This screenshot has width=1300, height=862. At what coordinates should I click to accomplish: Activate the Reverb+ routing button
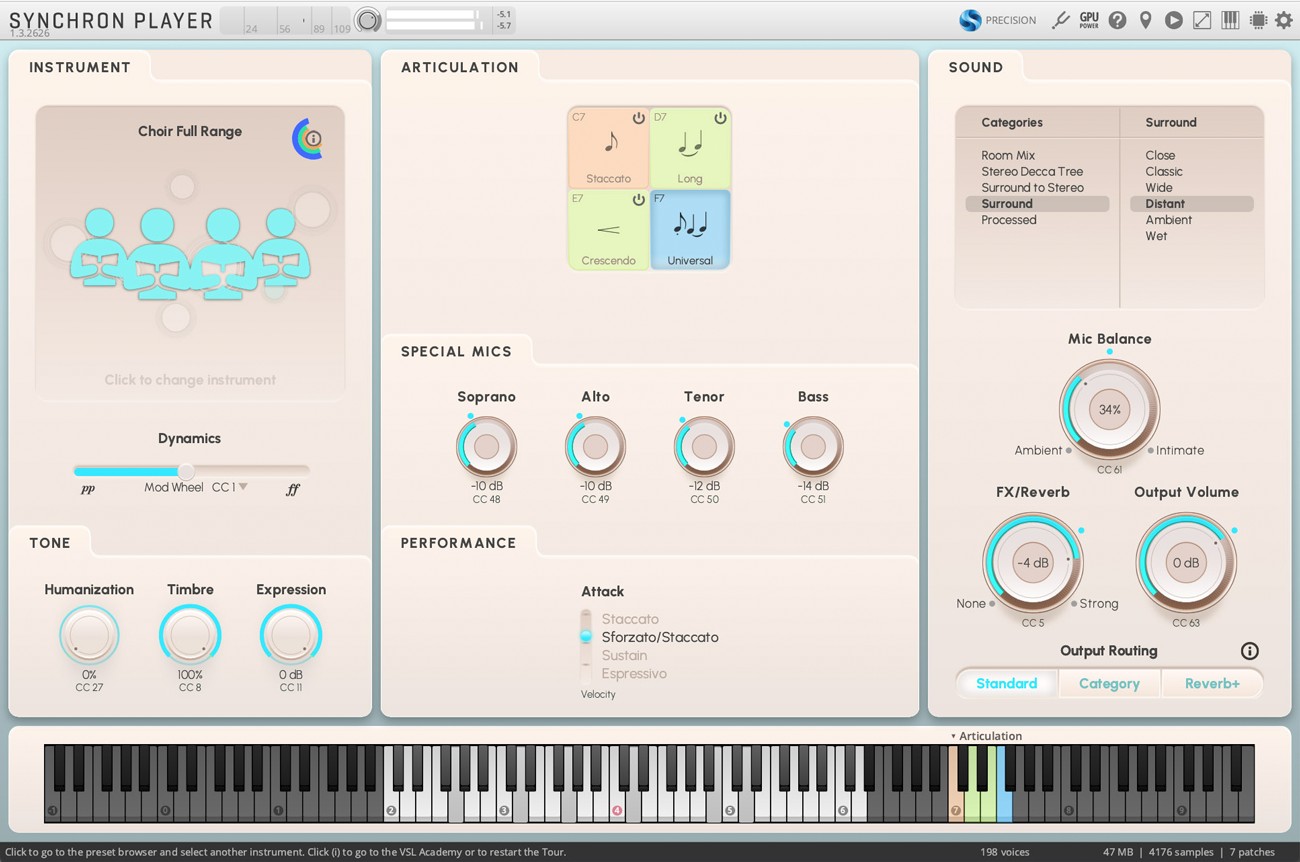coord(1212,683)
